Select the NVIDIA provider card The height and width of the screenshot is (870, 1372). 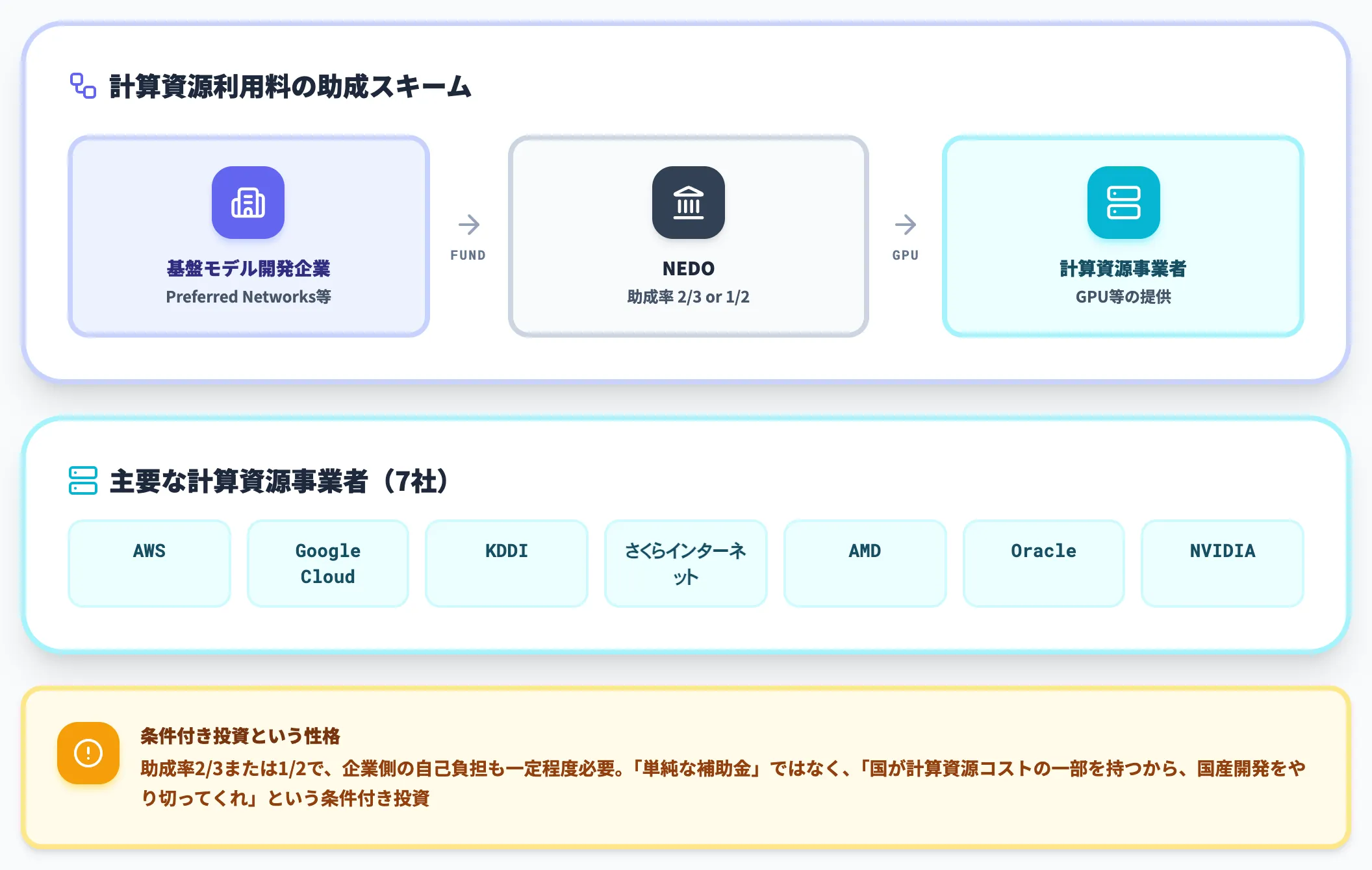click(1223, 564)
